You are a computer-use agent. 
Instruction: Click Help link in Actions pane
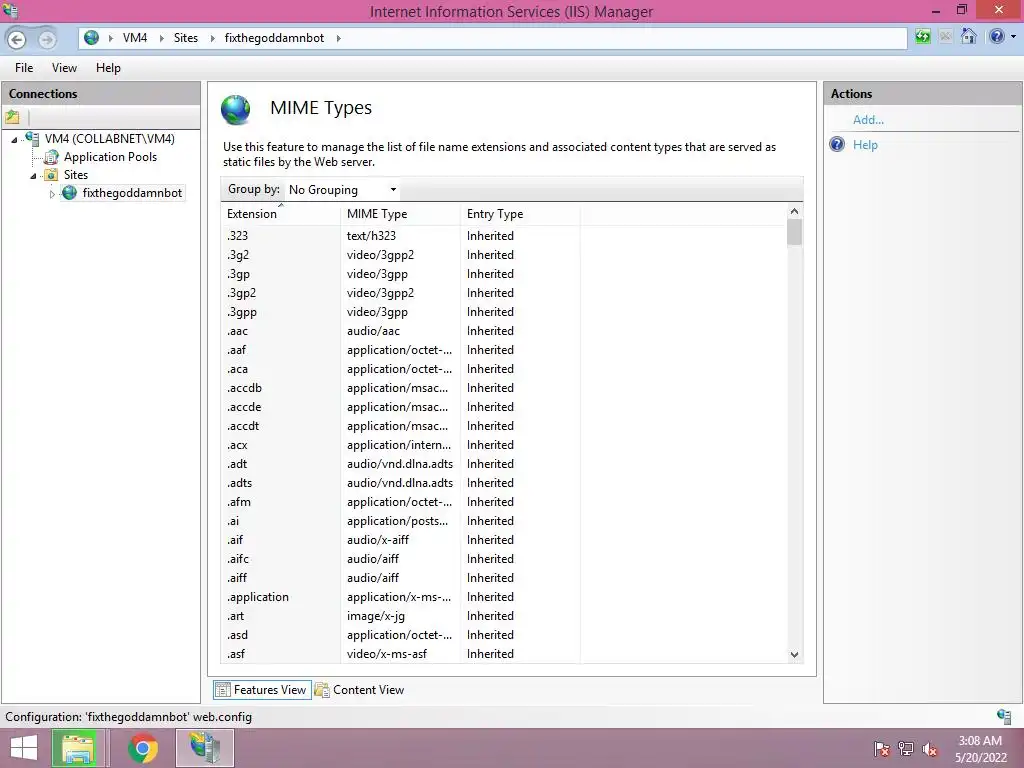(x=865, y=145)
